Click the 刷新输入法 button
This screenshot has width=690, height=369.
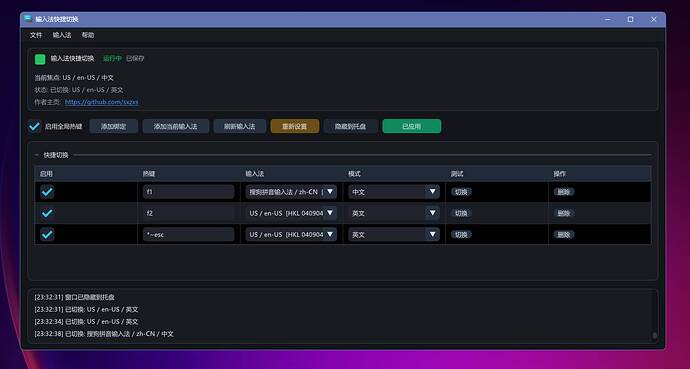(240, 126)
